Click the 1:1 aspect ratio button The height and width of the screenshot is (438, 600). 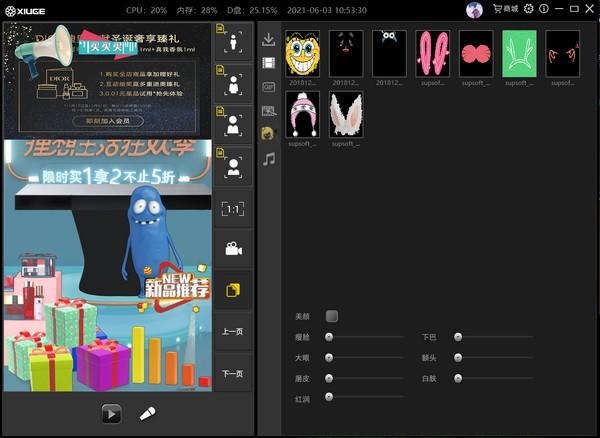click(x=233, y=209)
